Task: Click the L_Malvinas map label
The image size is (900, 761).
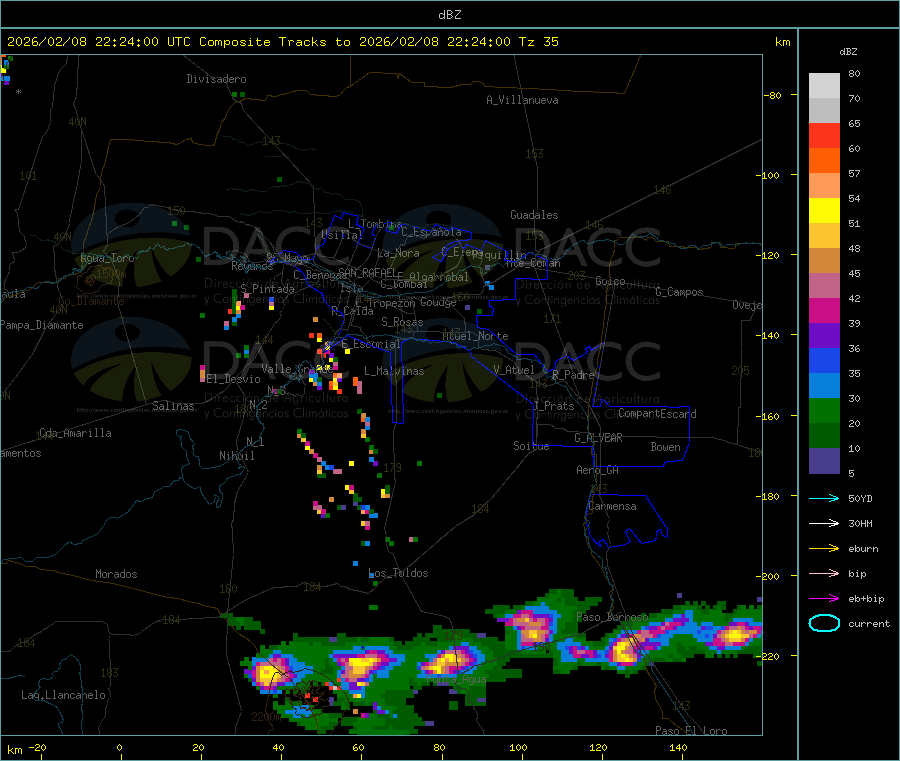Action: click(x=394, y=371)
